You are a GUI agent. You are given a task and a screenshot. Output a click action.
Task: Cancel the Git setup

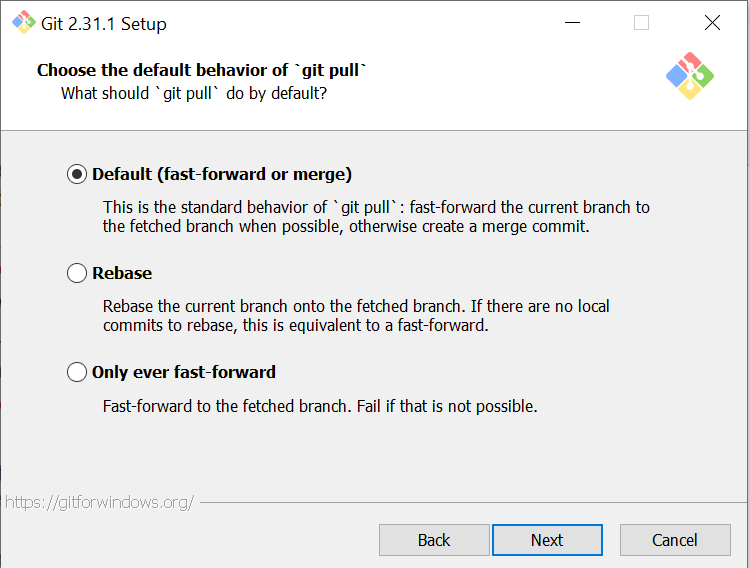[675, 540]
